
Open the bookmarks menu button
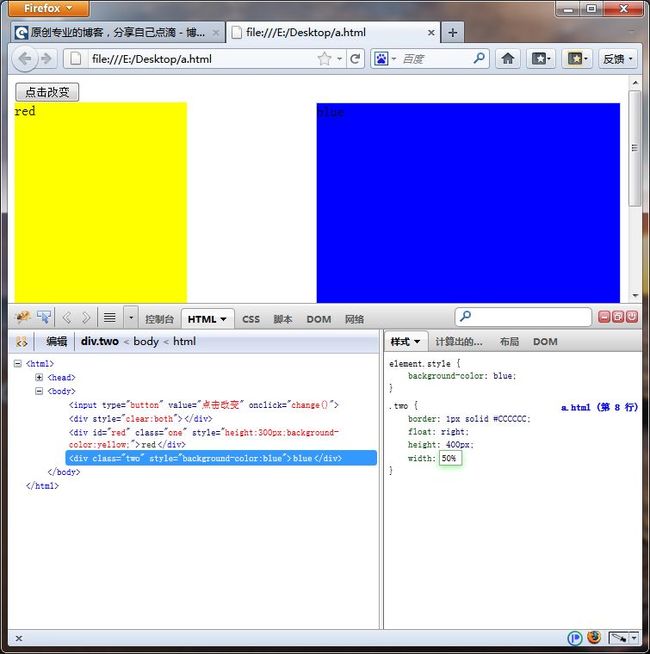pos(541,59)
